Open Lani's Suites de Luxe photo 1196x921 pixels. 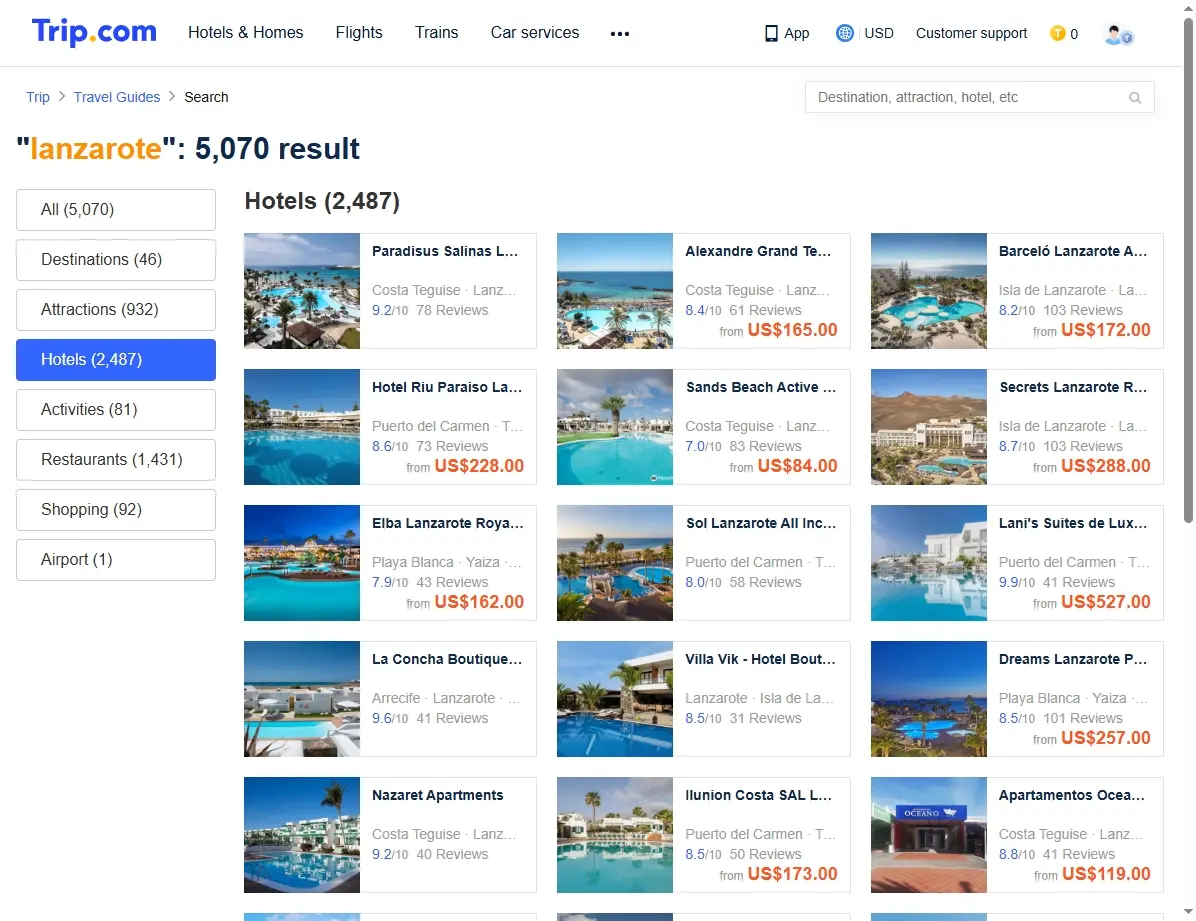tap(929, 563)
